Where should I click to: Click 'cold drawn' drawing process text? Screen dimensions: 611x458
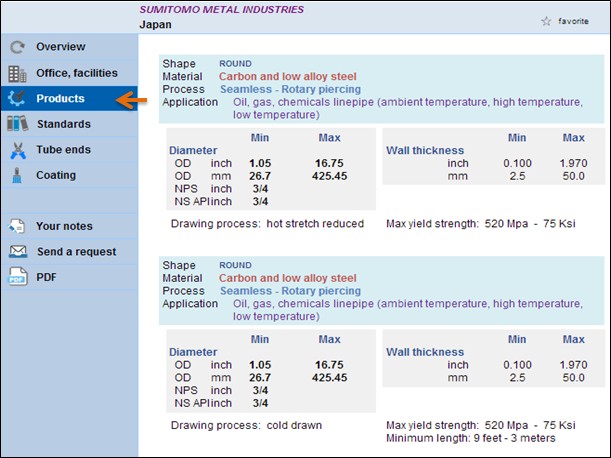click(294, 425)
